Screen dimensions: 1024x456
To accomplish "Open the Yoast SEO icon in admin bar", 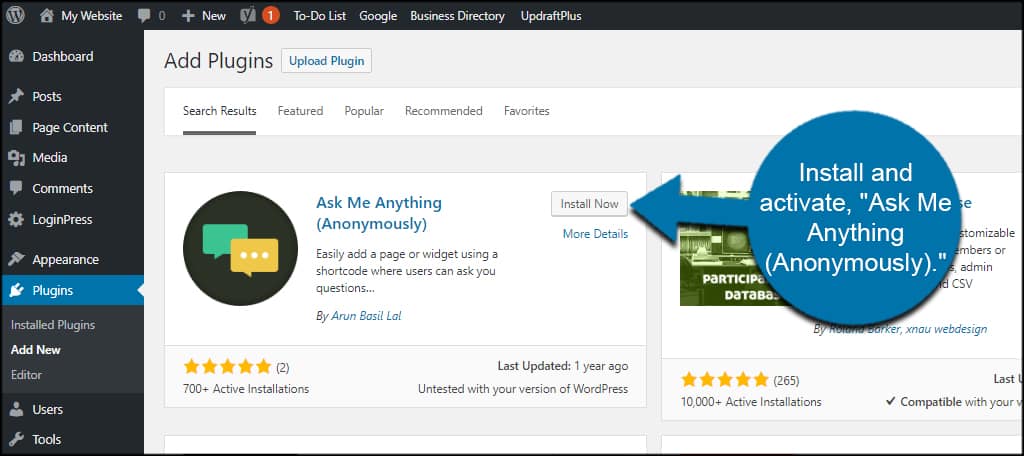I will point(248,16).
